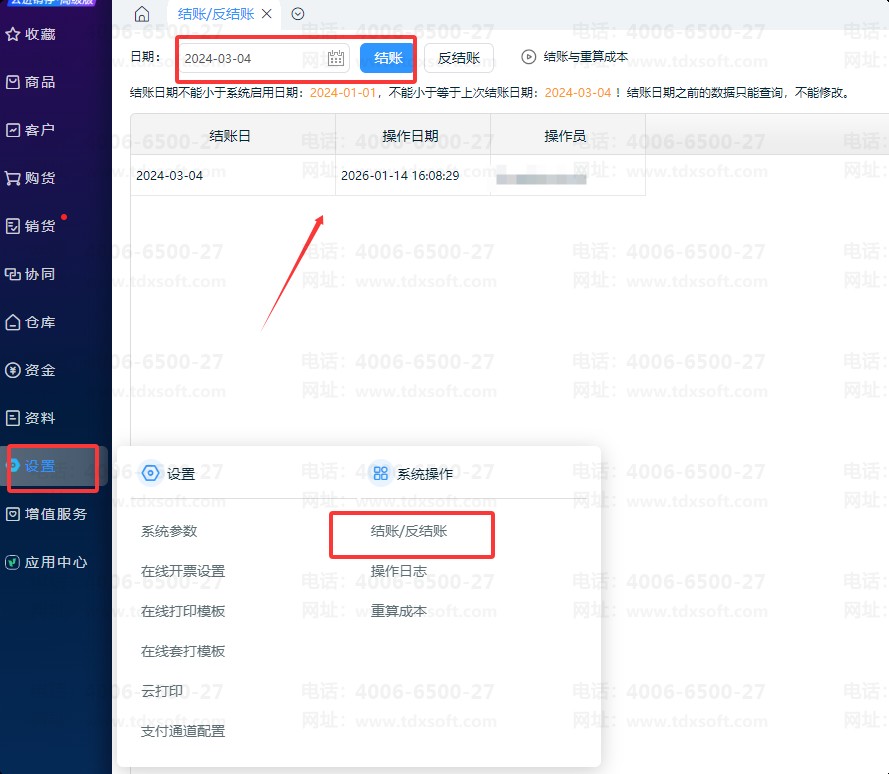Open the tab list dropdown arrow
Viewport: 889px width, 774px height.
pyautogui.click(x=297, y=14)
